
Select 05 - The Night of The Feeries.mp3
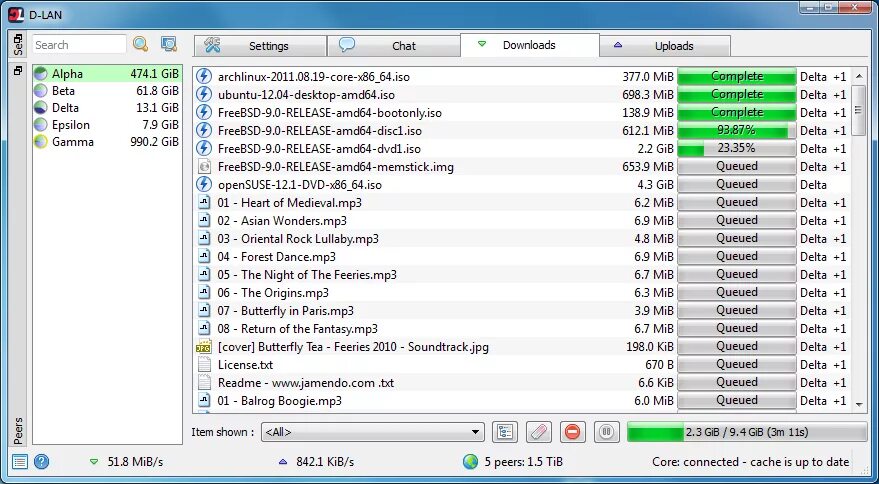[522, 274]
